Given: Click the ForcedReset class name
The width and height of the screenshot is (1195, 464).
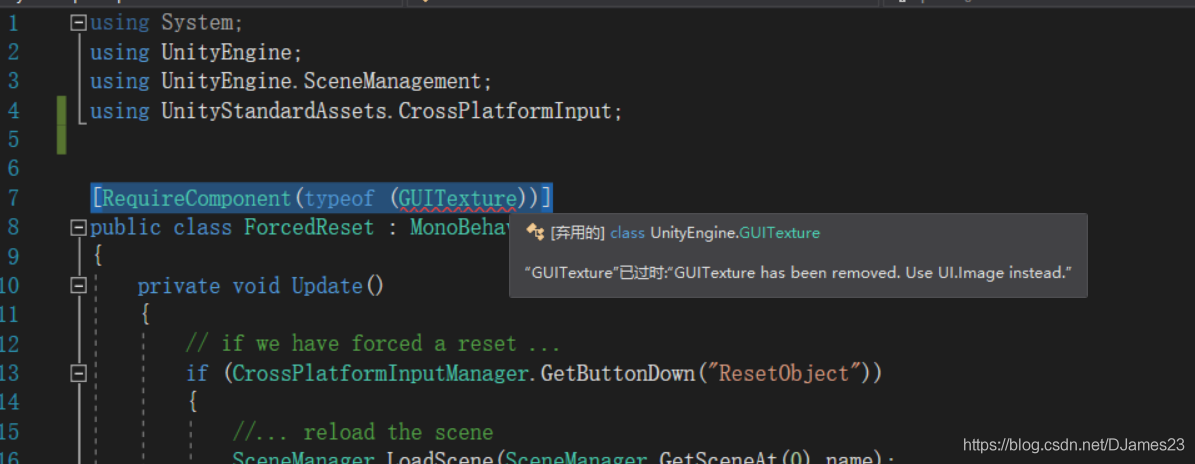Looking at the screenshot, I should point(309,228).
